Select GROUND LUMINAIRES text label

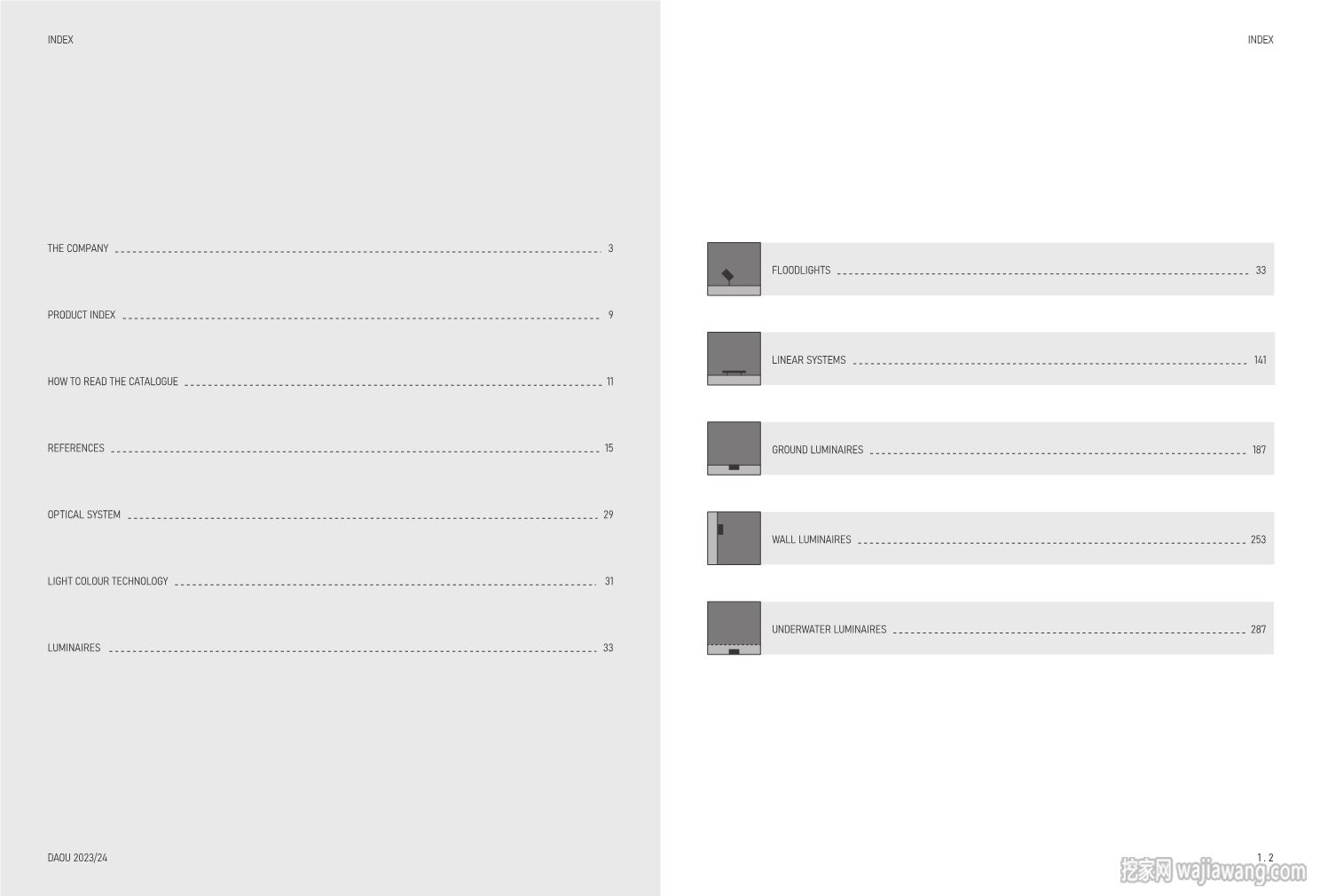tap(817, 450)
